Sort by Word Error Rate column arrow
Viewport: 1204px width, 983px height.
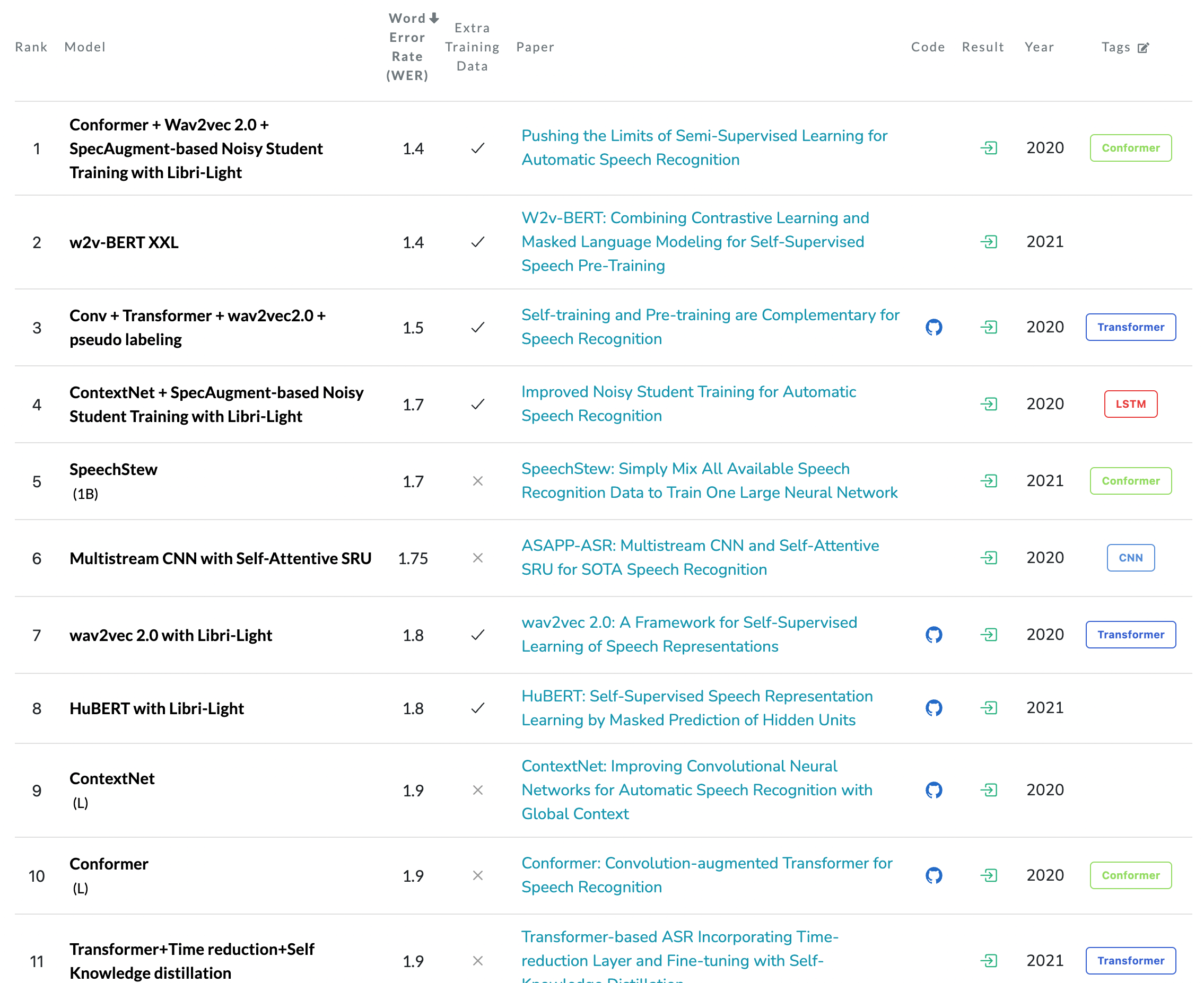point(434,18)
